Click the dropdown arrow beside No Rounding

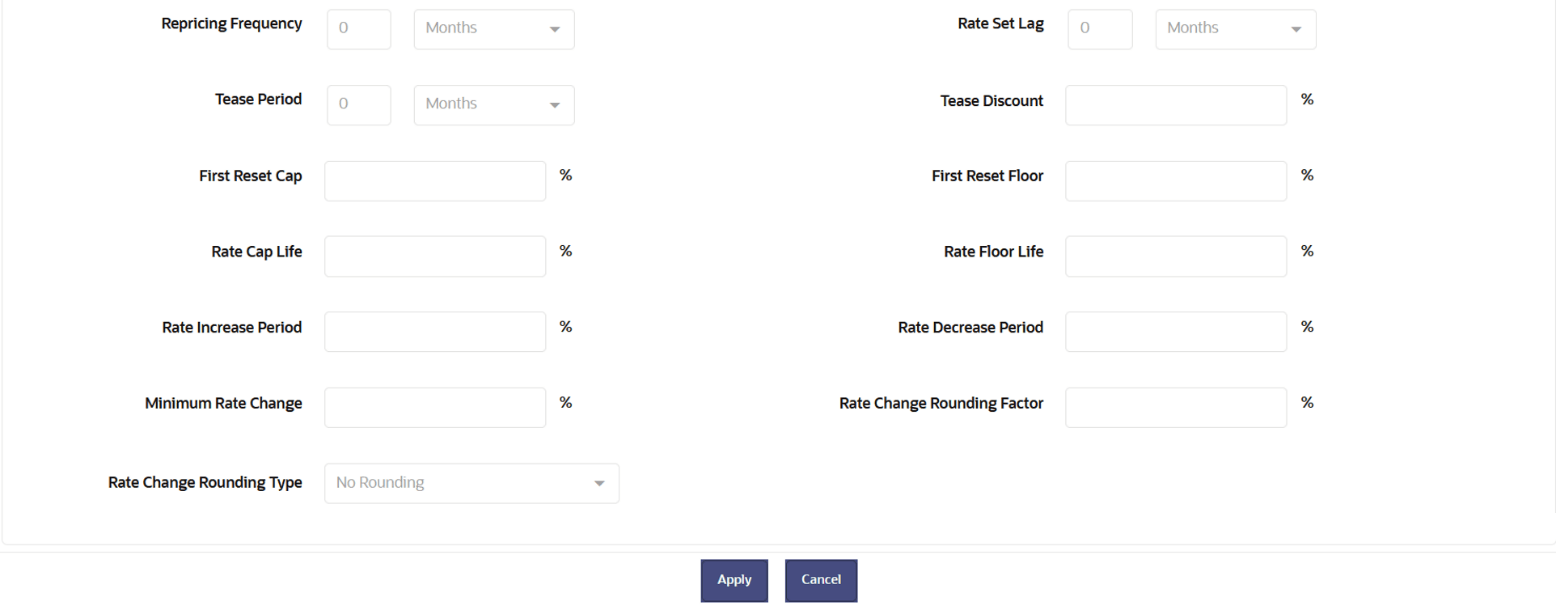[x=601, y=483]
